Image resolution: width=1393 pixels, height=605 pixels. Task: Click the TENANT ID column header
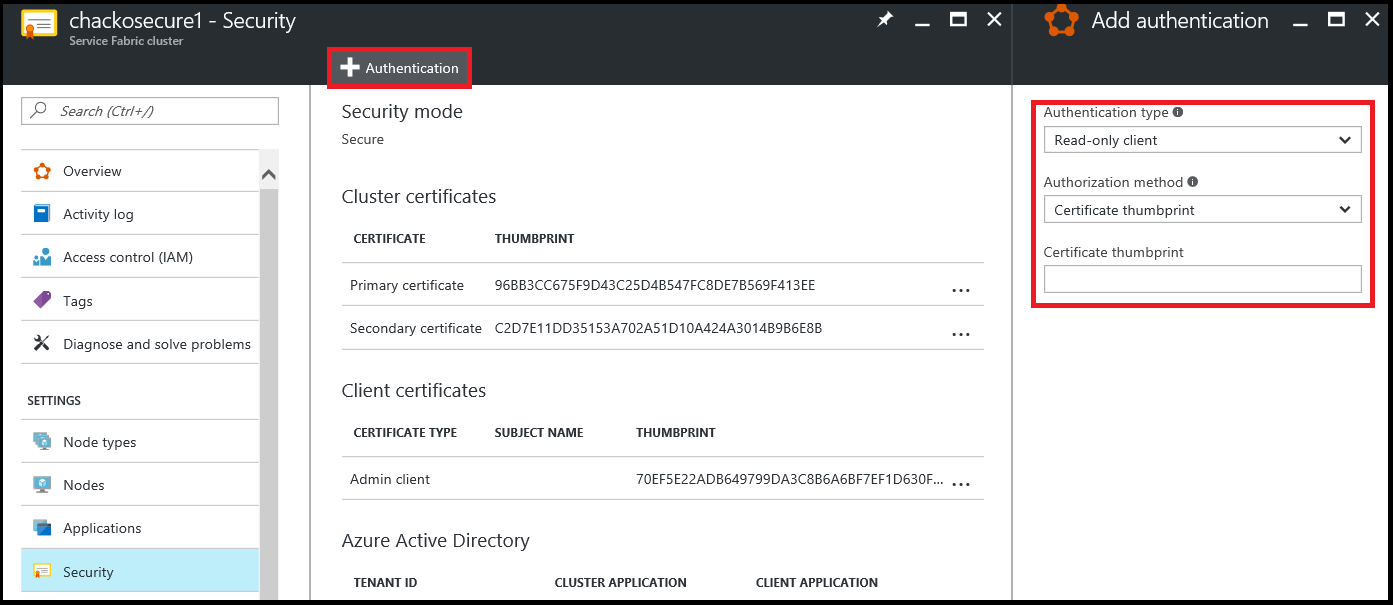(x=385, y=582)
